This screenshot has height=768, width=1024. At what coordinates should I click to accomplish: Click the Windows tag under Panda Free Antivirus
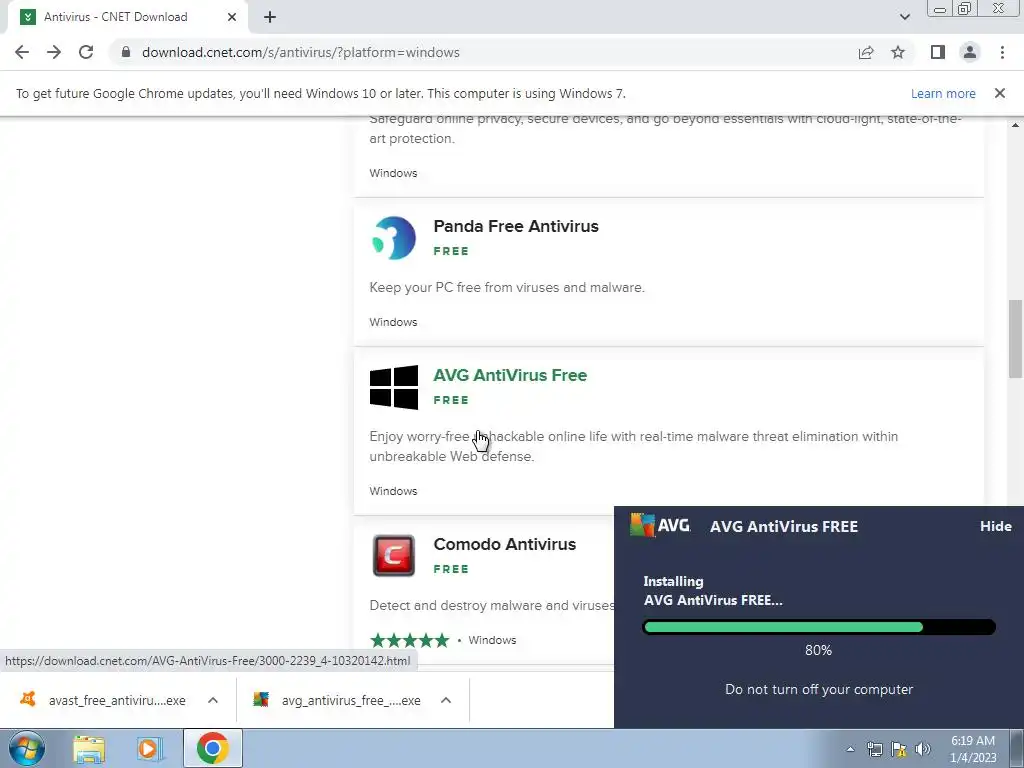[393, 322]
